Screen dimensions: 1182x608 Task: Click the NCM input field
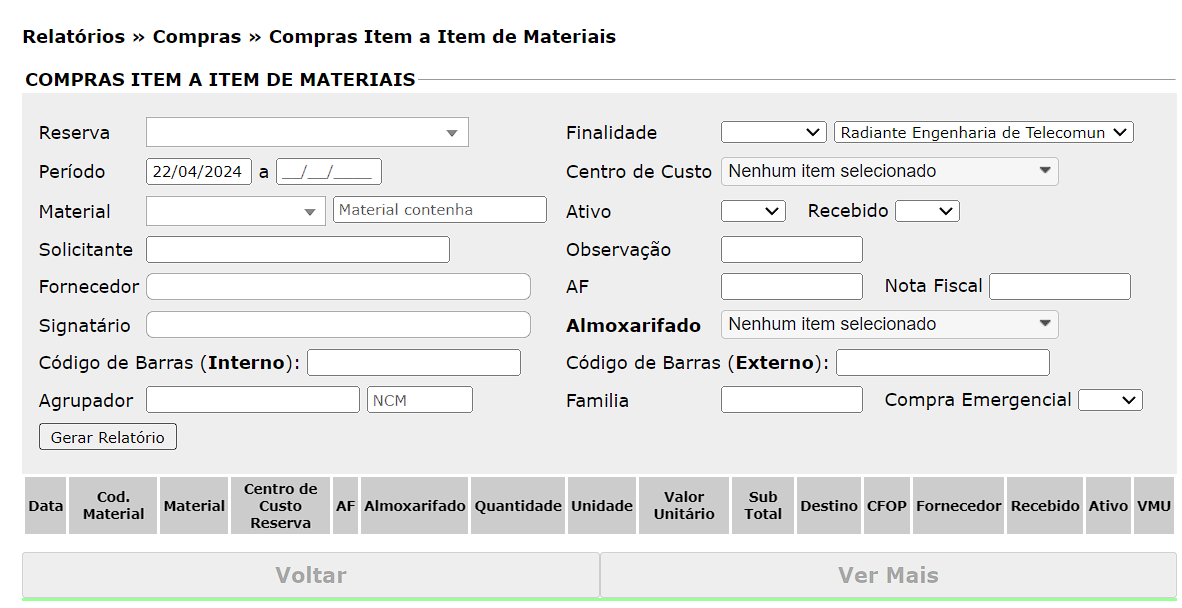pos(419,400)
